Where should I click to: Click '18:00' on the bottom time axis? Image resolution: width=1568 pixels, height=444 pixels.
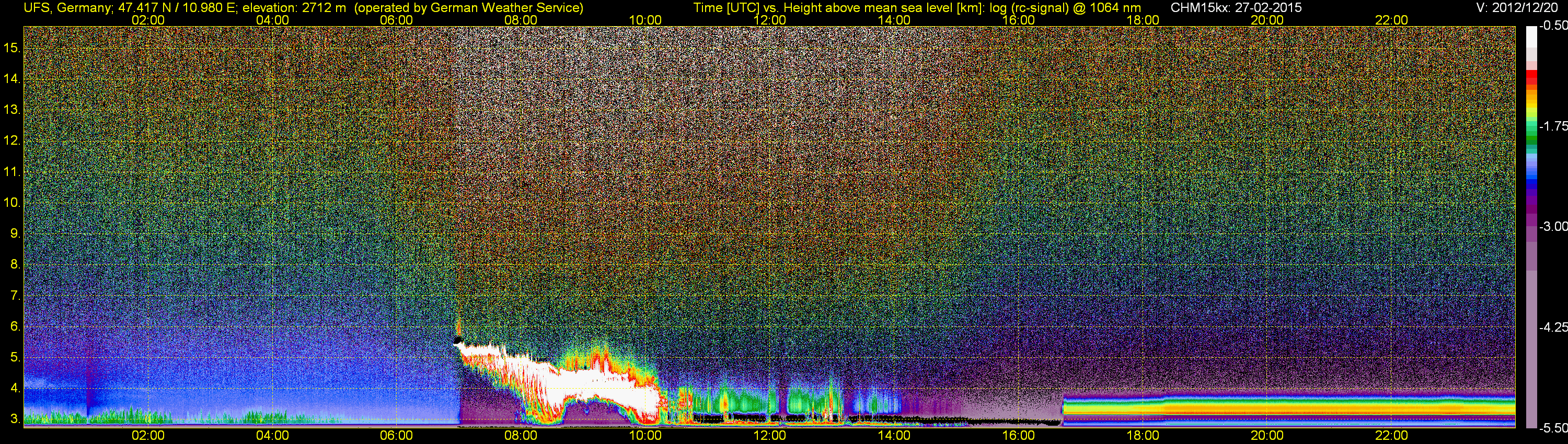(x=1143, y=436)
